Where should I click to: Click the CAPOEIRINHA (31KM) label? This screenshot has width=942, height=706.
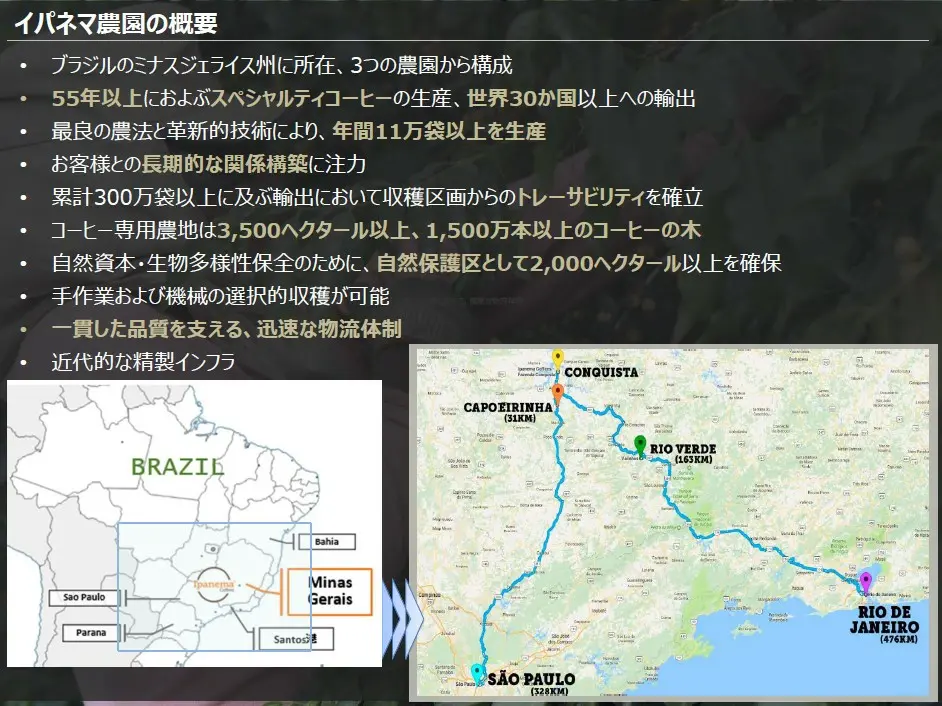point(508,412)
